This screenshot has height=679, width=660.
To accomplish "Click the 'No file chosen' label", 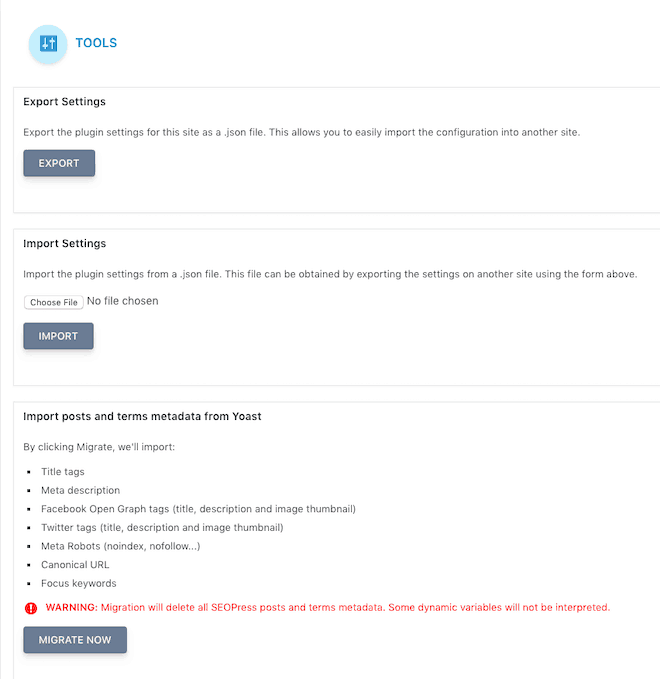I will click(123, 301).
